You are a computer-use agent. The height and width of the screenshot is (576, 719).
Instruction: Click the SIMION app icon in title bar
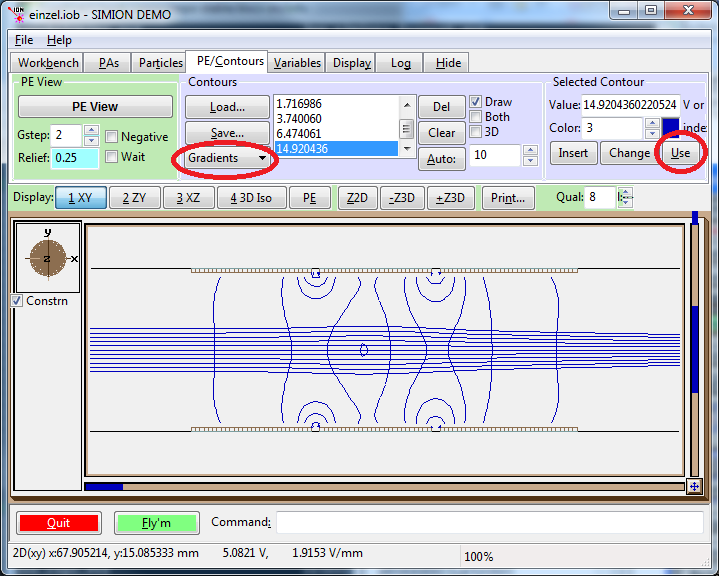pyautogui.click(x=17, y=14)
